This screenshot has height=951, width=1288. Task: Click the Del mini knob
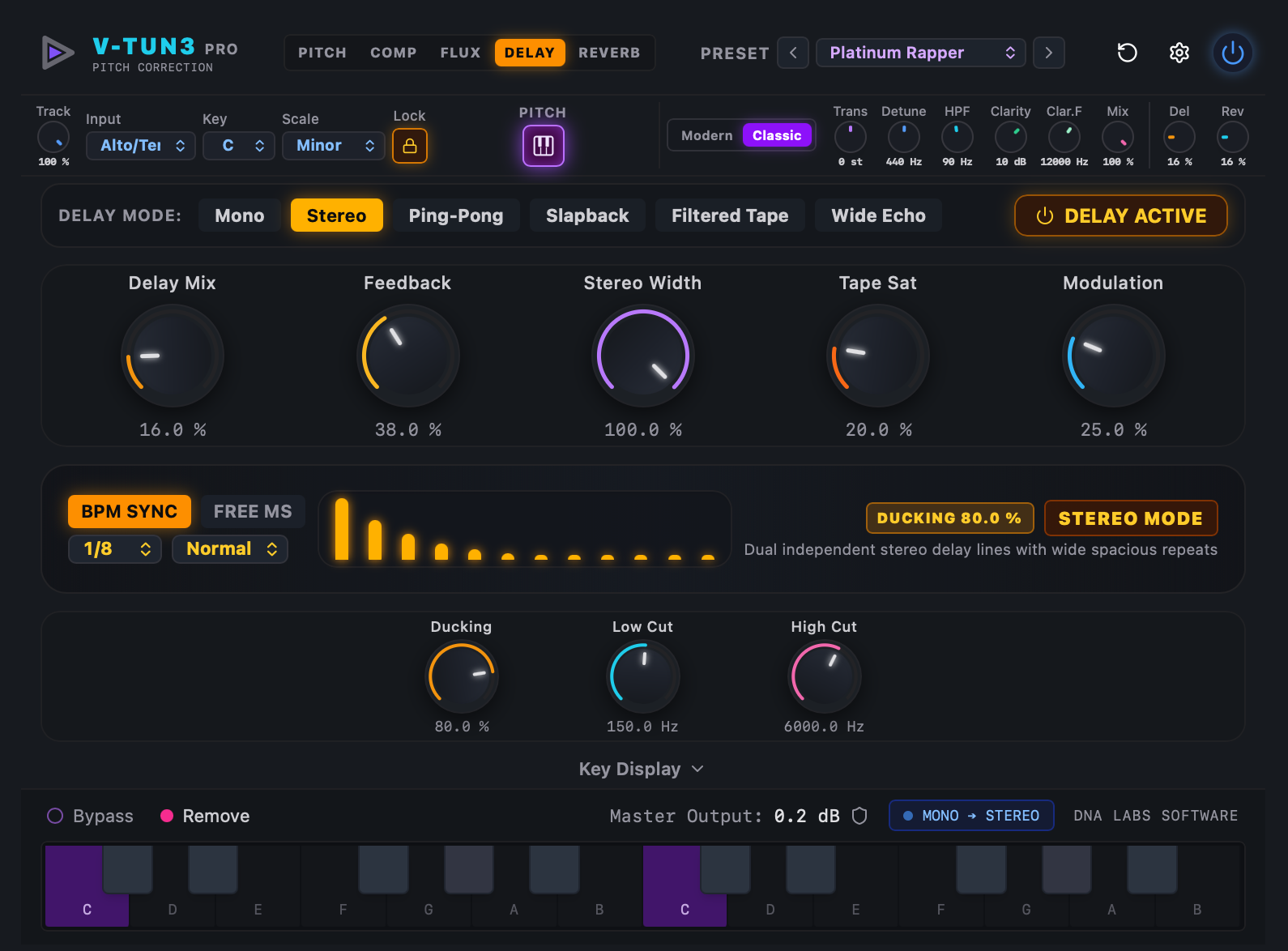(x=1179, y=137)
